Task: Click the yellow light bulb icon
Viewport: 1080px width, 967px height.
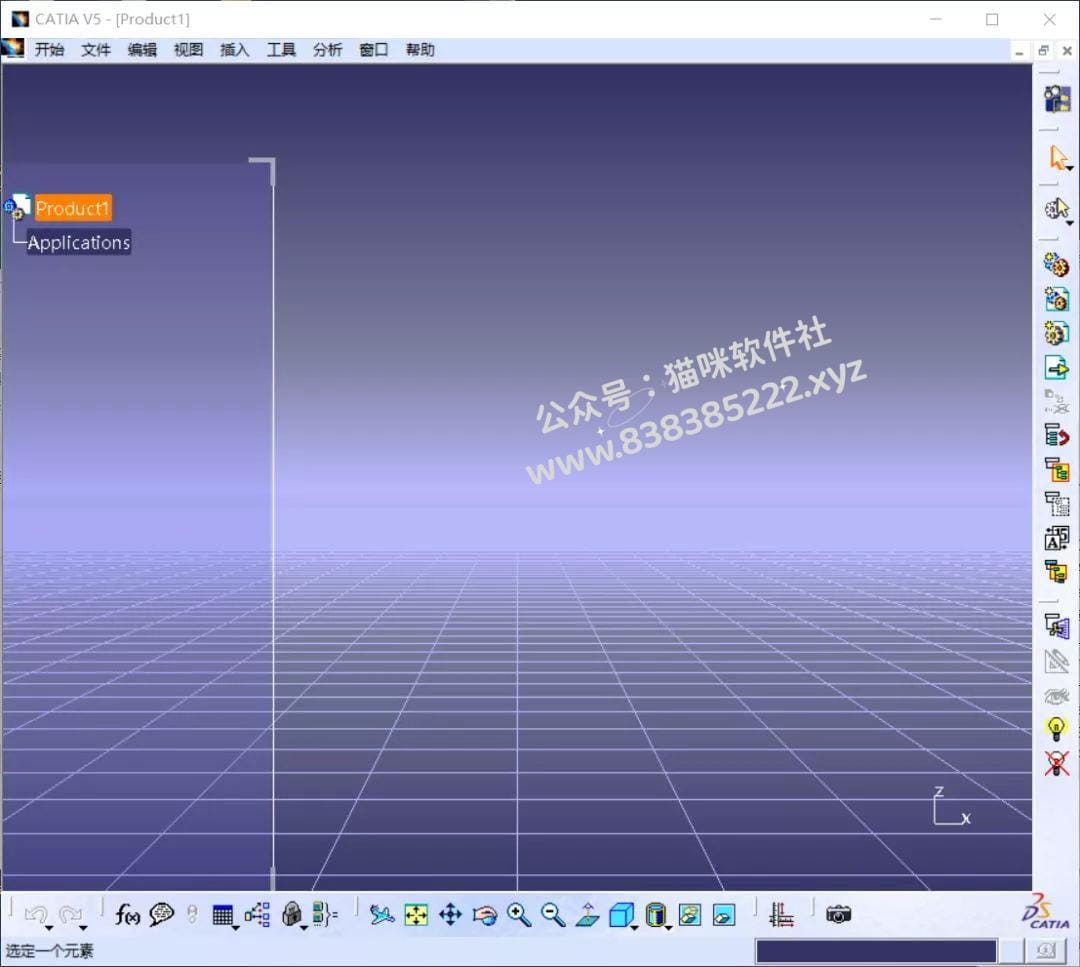Action: click(x=1056, y=728)
